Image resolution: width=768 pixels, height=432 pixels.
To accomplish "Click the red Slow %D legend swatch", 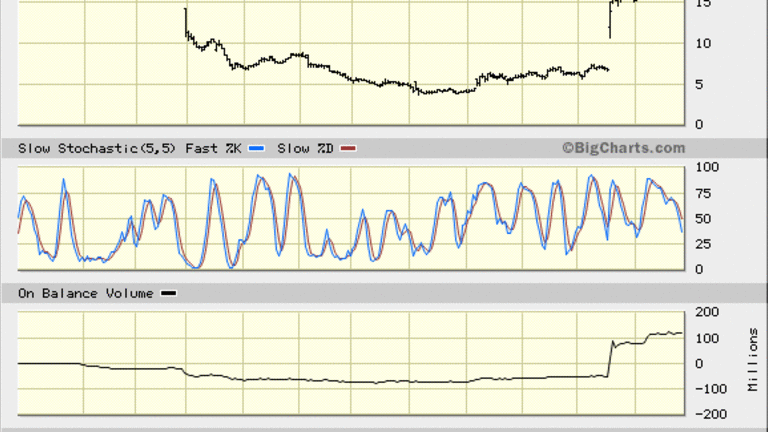I will point(349,148).
